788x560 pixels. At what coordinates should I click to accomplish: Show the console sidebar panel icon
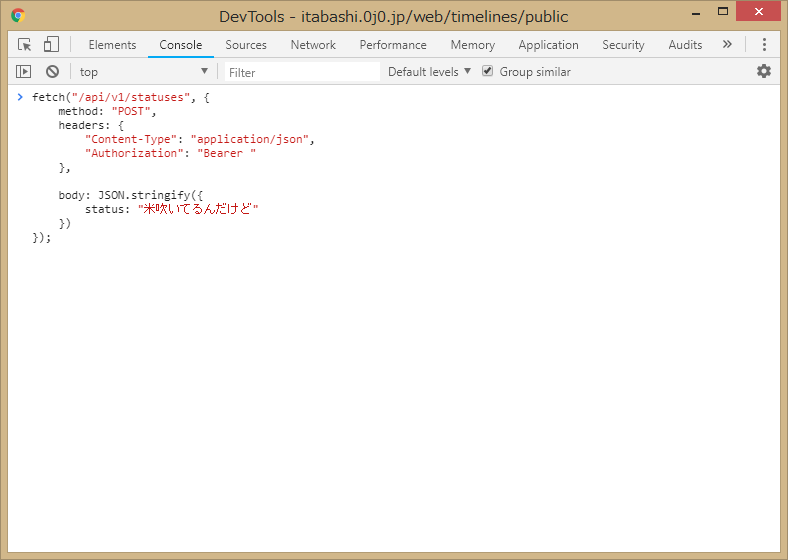coord(24,72)
